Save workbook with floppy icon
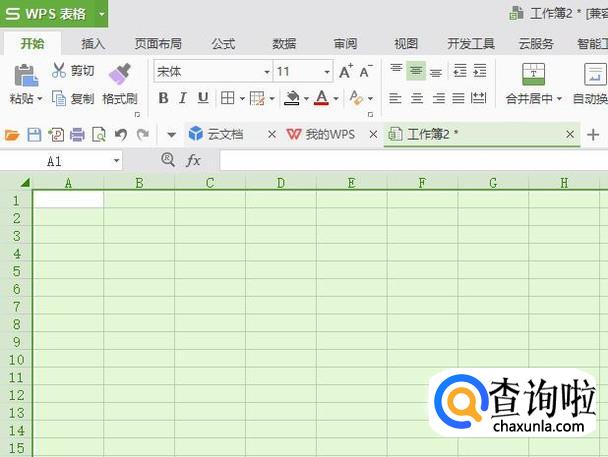 click(x=34, y=135)
